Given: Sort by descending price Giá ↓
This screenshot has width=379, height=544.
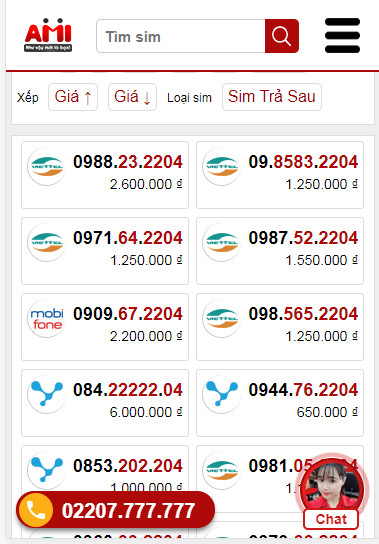Looking at the screenshot, I should pos(132,97).
